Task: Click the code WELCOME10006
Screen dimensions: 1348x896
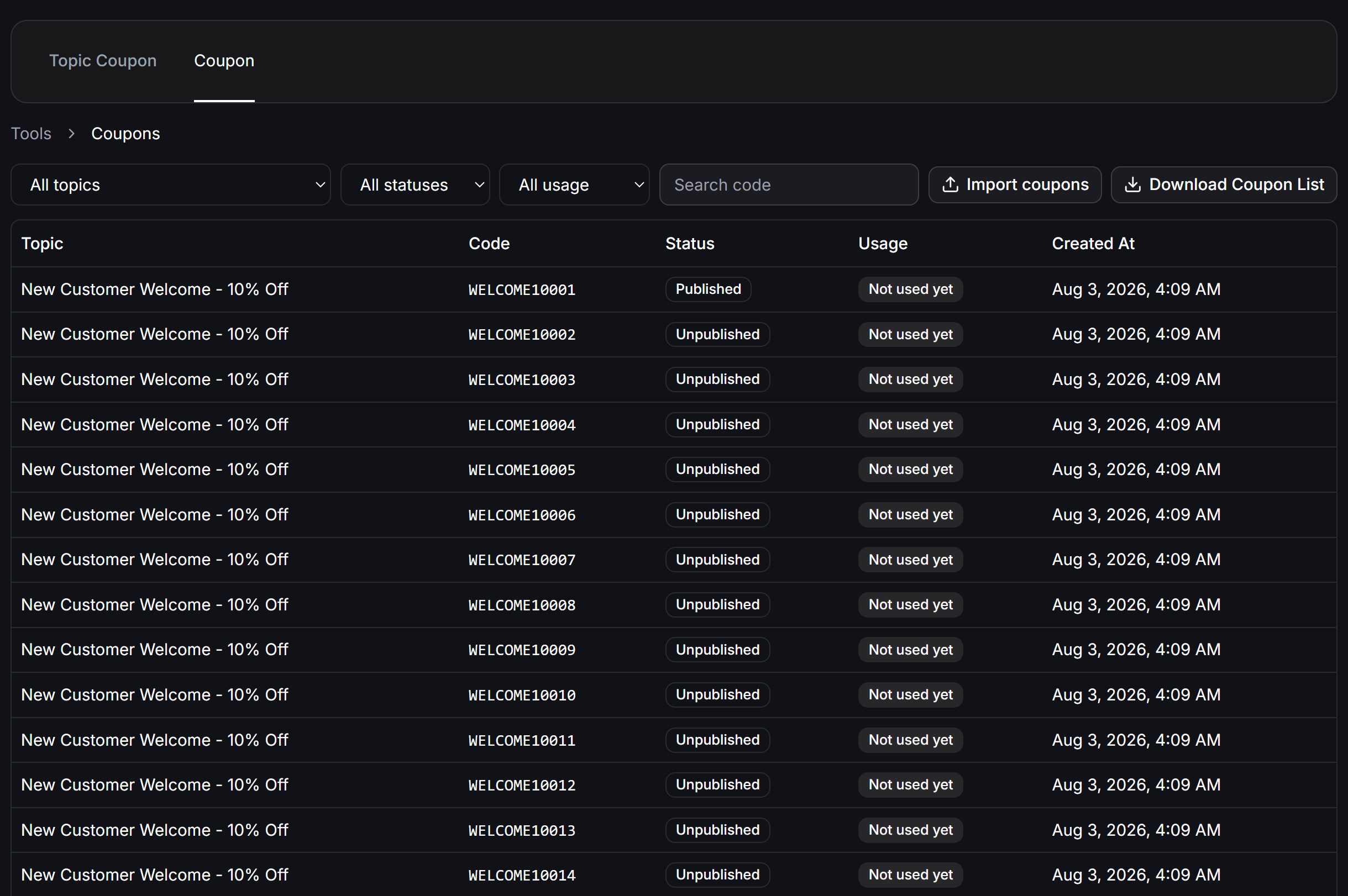Action: coord(522,515)
